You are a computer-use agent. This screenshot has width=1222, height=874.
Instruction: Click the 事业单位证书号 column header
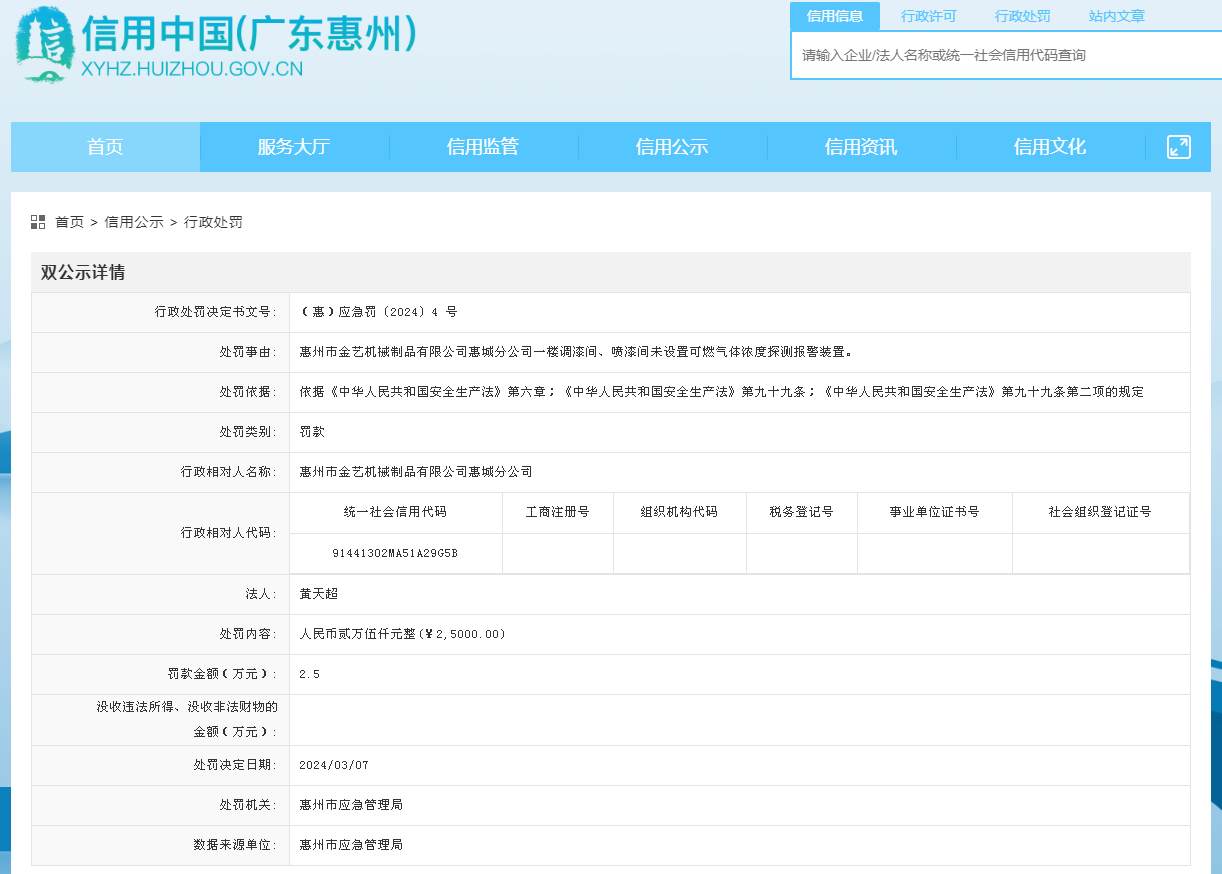935,512
